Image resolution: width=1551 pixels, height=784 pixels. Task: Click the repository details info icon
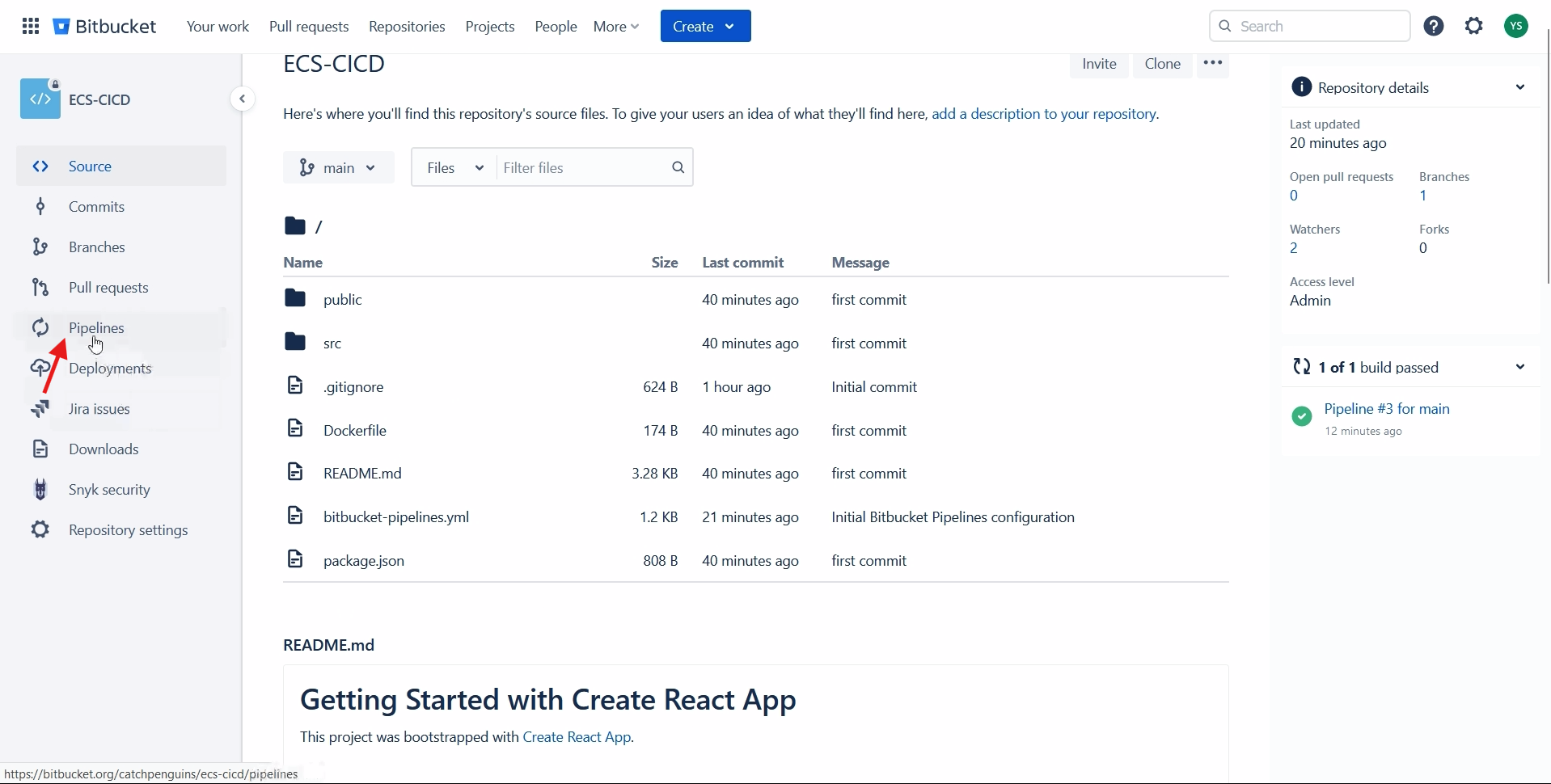pos(1301,87)
